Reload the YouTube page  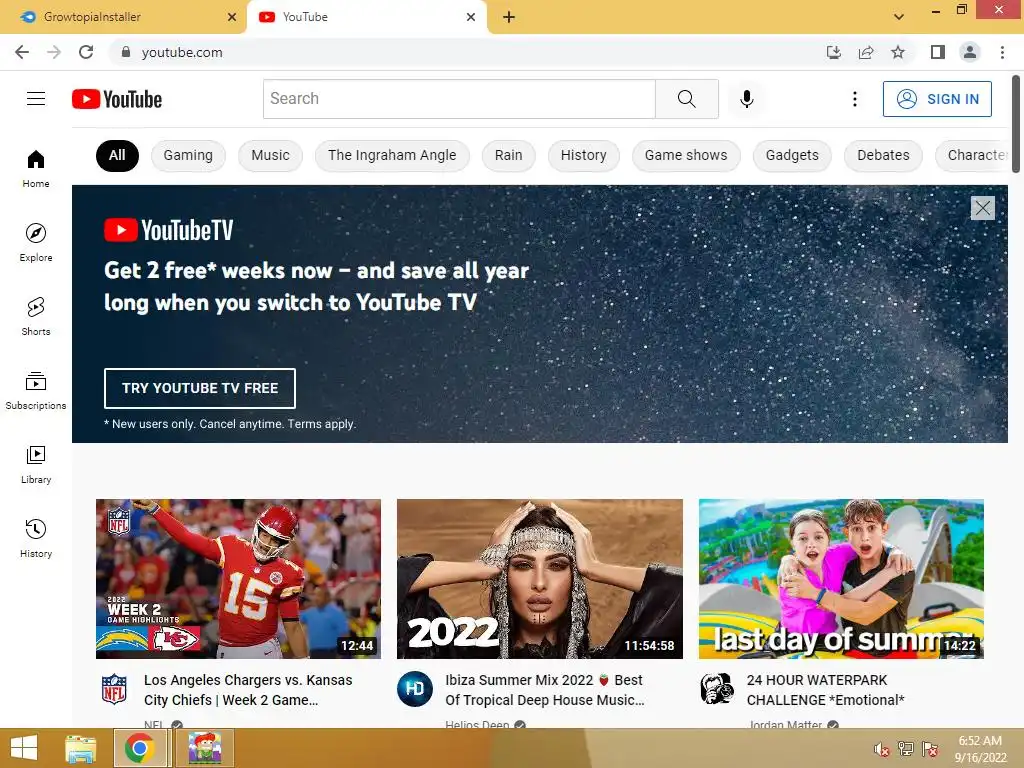pyautogui.click(x=86, y=52)
